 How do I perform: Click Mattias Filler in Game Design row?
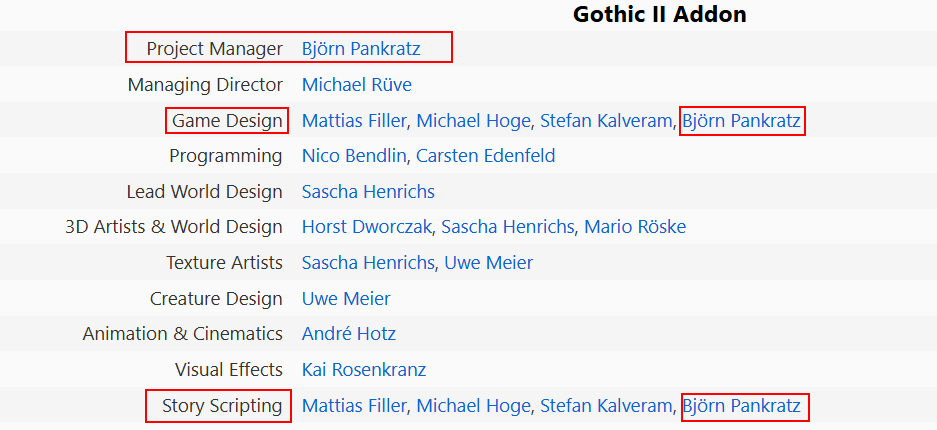pyautogui.click(x=354, y=121)
